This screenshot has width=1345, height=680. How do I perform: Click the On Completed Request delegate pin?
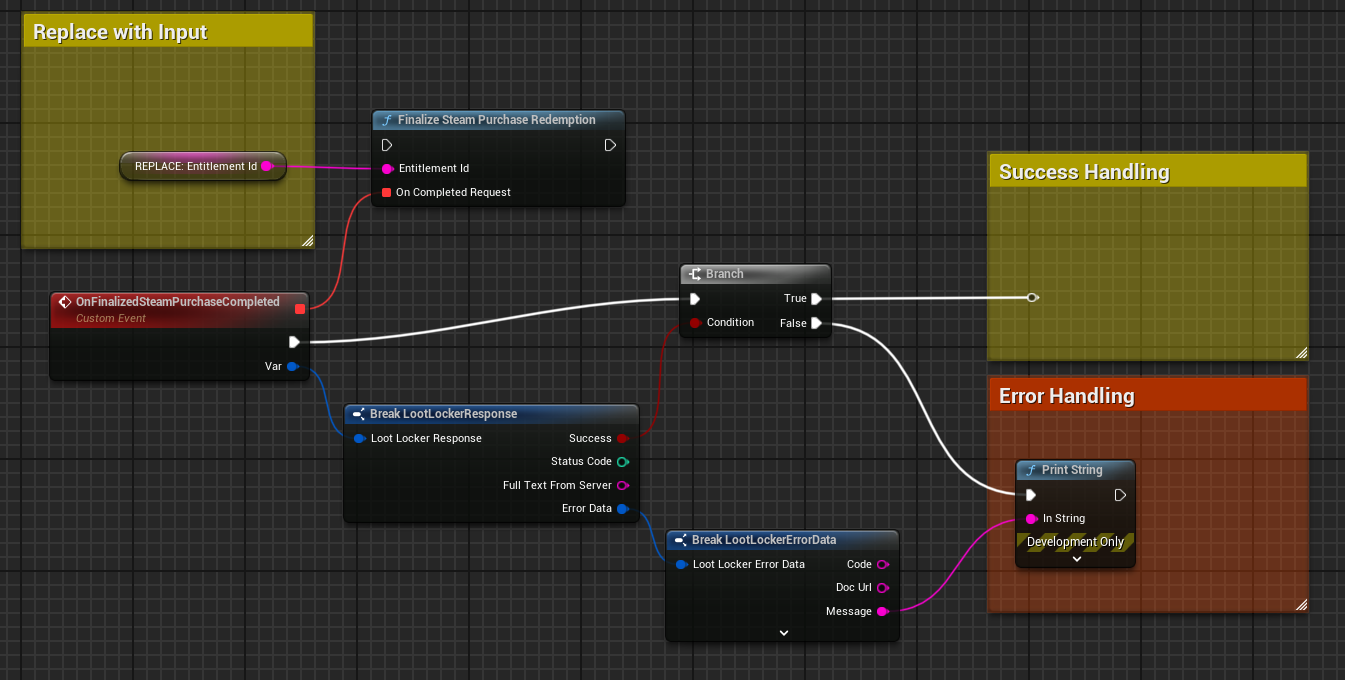click(x=387, y=192)
